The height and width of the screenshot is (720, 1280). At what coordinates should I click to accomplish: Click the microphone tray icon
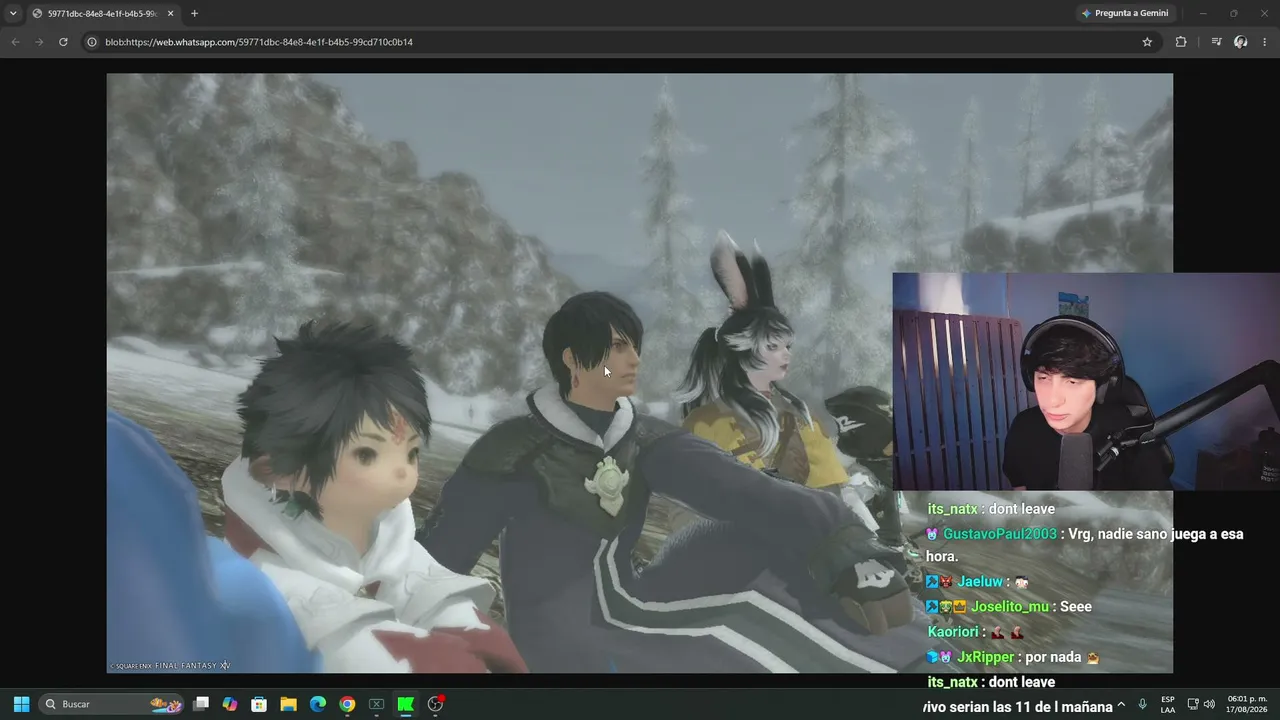point(1142,704)
